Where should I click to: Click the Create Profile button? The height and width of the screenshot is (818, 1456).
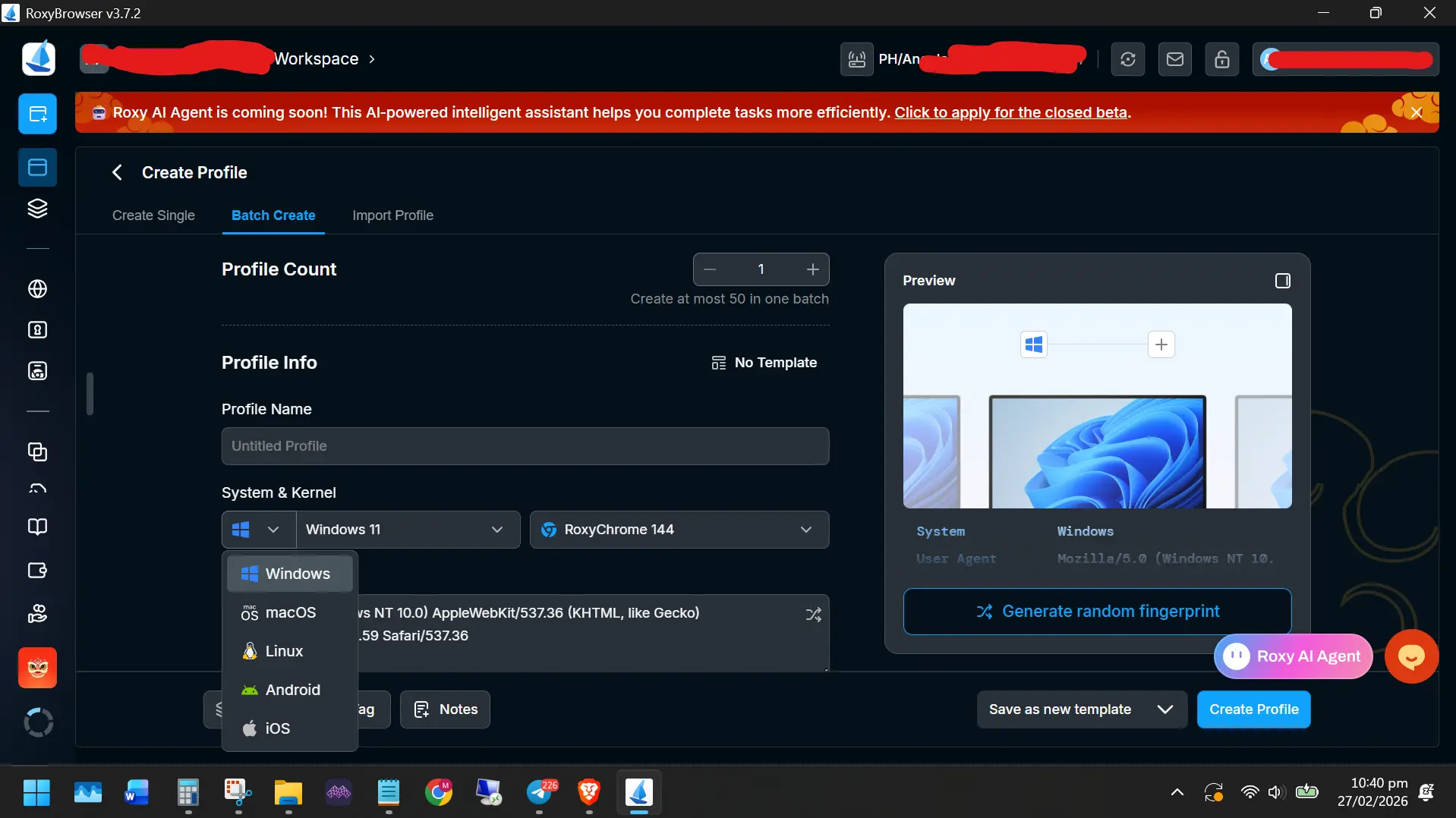pyautogui.click(x=1254, y=709)
